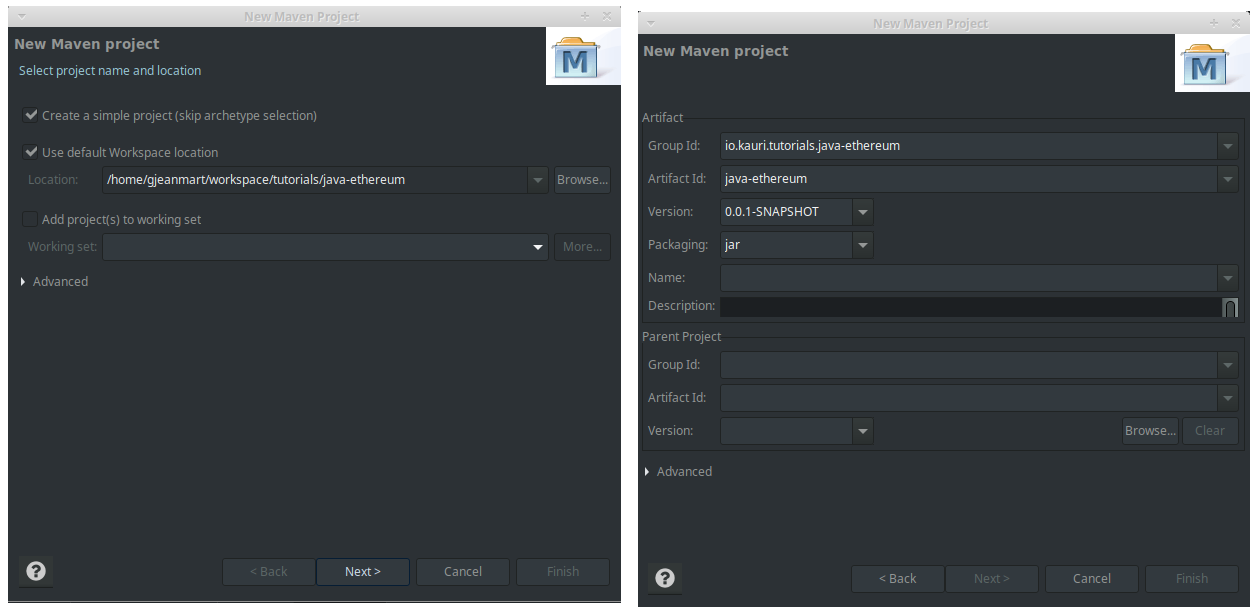
Task: Expand Advanced in the Artifact dialog
Action: pyautogui.click(x=647, y=472)
